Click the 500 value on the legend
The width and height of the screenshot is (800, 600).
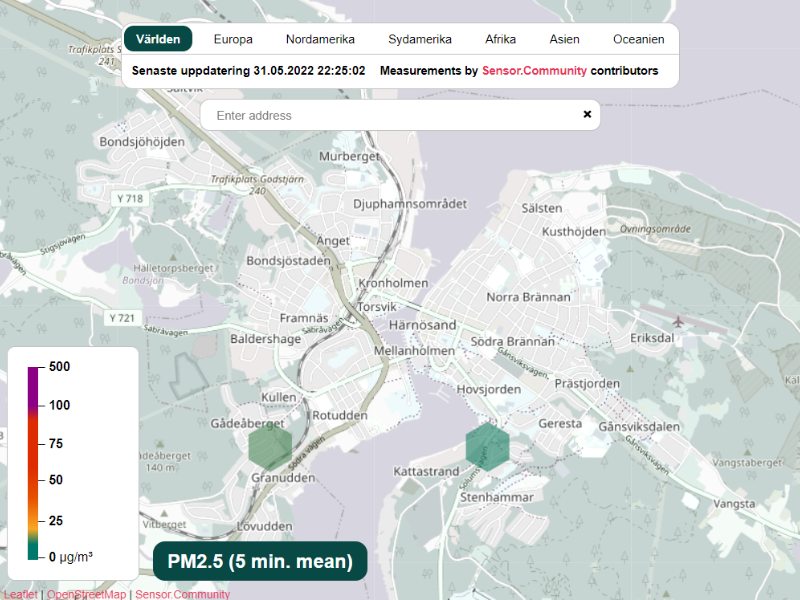pyautogui.click(x=59, y=367)
